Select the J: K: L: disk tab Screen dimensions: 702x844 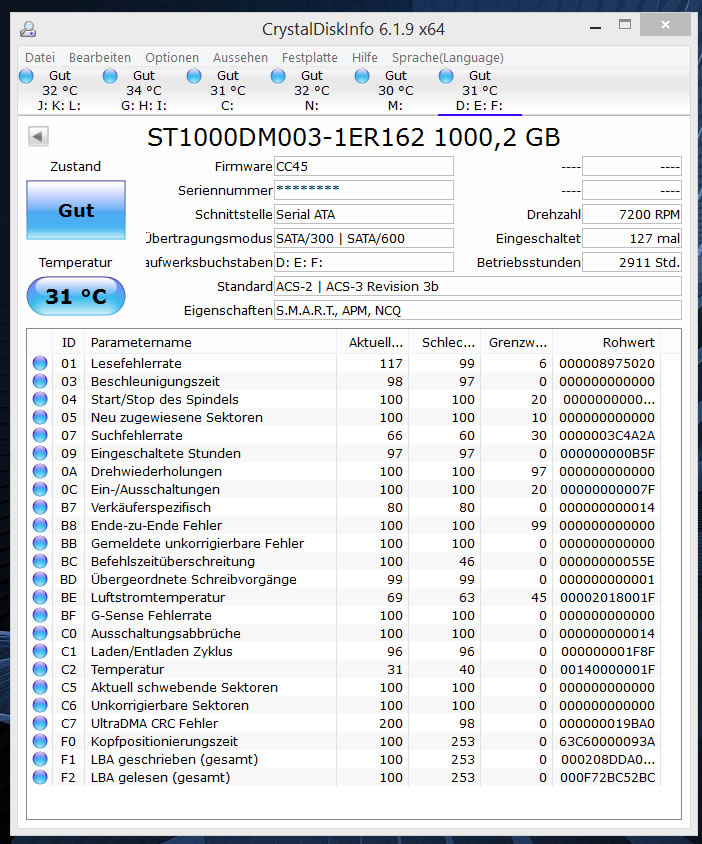pos(59,90)
